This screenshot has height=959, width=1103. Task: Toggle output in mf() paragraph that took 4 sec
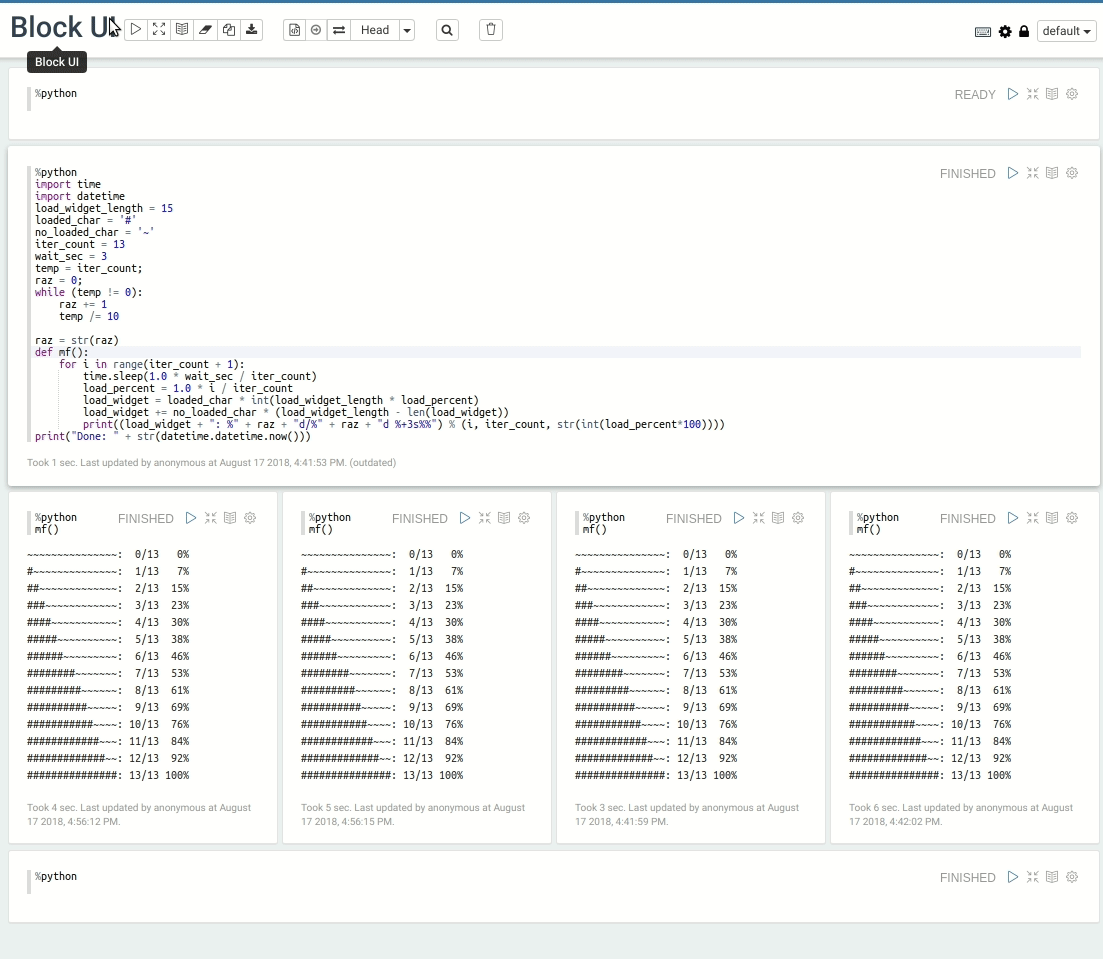[x=230, y=518]
